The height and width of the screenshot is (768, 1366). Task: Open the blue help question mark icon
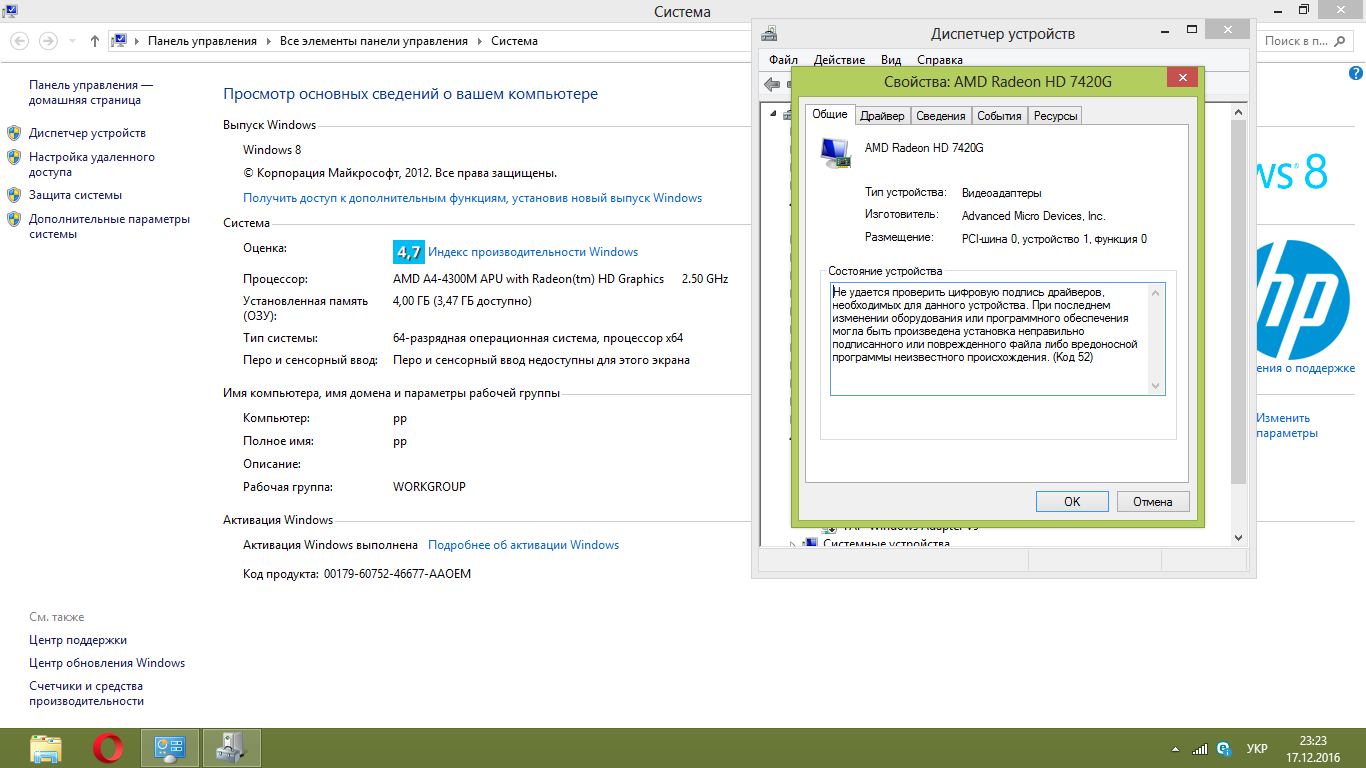pos(1356,74)
